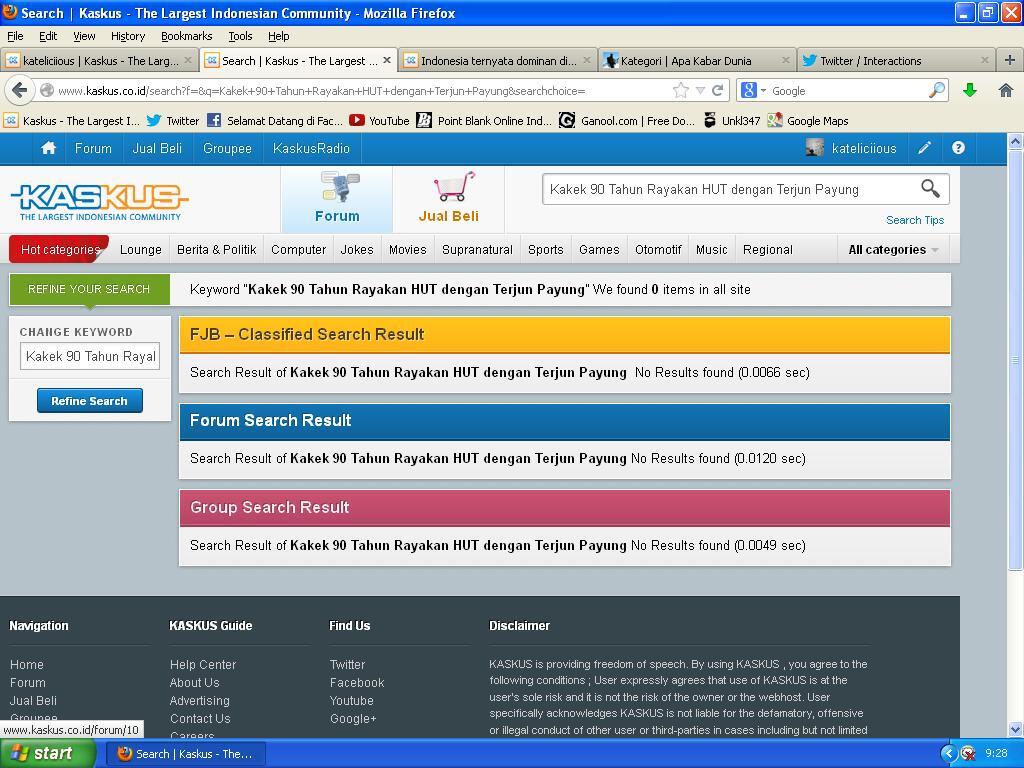Screen dimensions: 1024x768
Task: Open the Advertising footer link
Action: click(x=200, y=700)
